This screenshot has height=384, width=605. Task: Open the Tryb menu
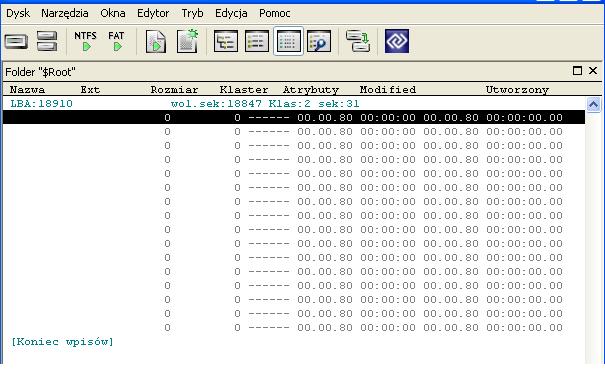(x=192, y=14)
